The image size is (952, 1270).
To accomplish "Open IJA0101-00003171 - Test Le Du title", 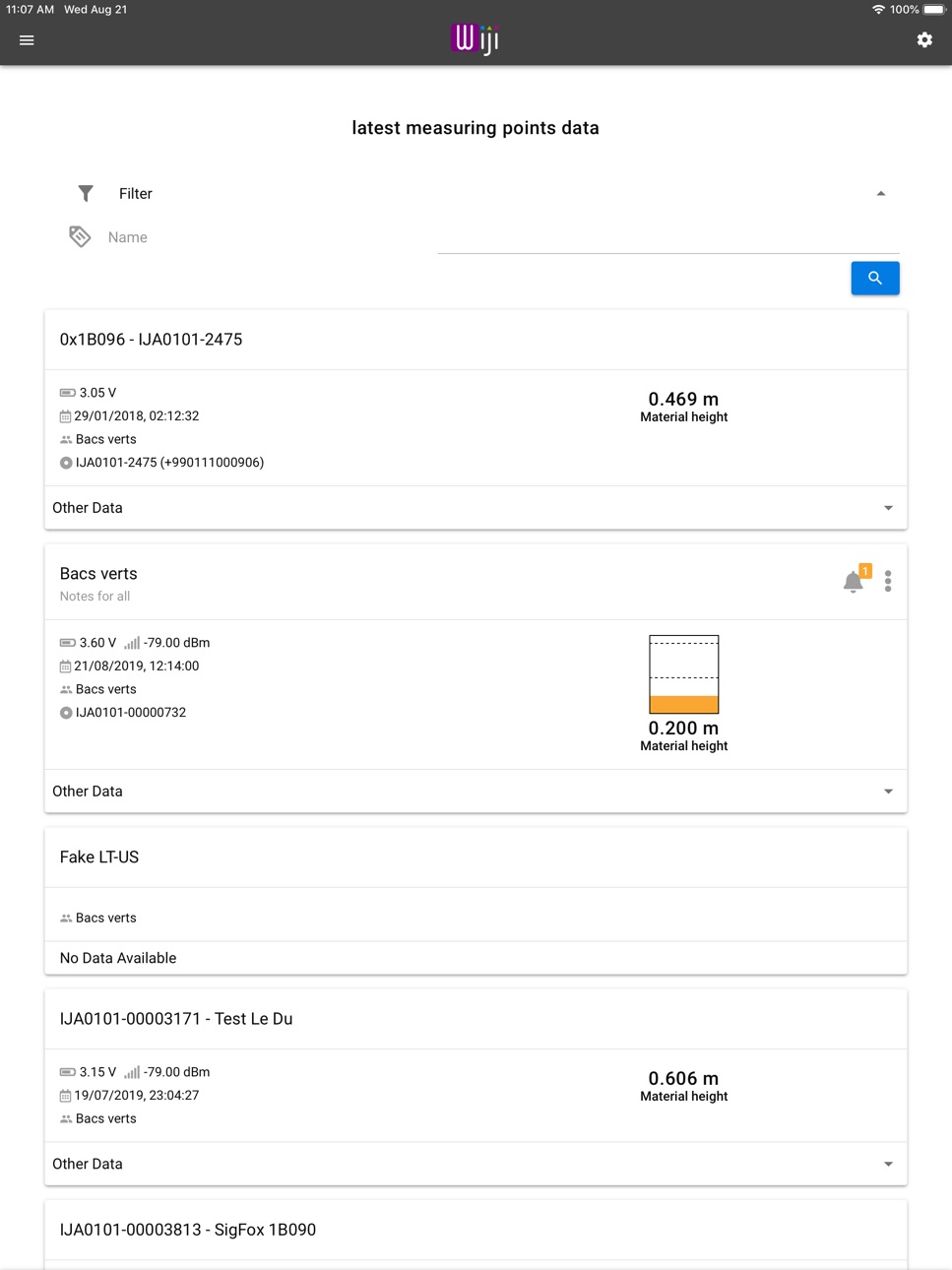I will click(x=176, y=1019).
